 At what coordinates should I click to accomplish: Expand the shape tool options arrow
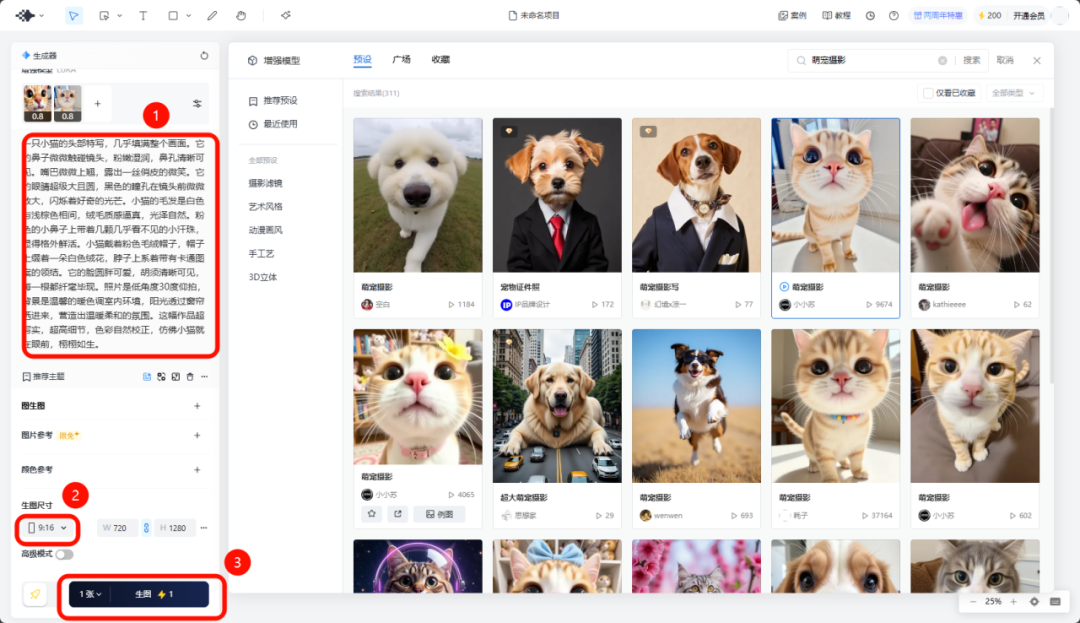pos(189,15)
